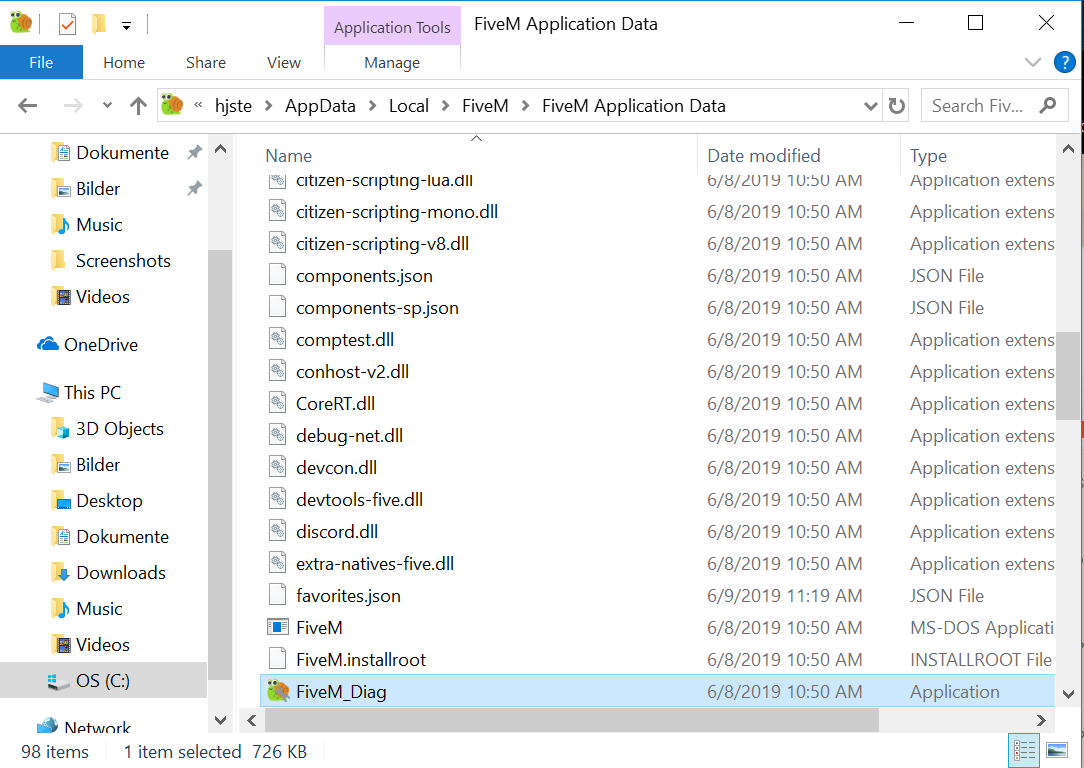The height and width of the screenshot is (768, 1084).
Task: Click the FiveM breadcrumb segment
Action: pyautogui.click(x=485, y=106)
